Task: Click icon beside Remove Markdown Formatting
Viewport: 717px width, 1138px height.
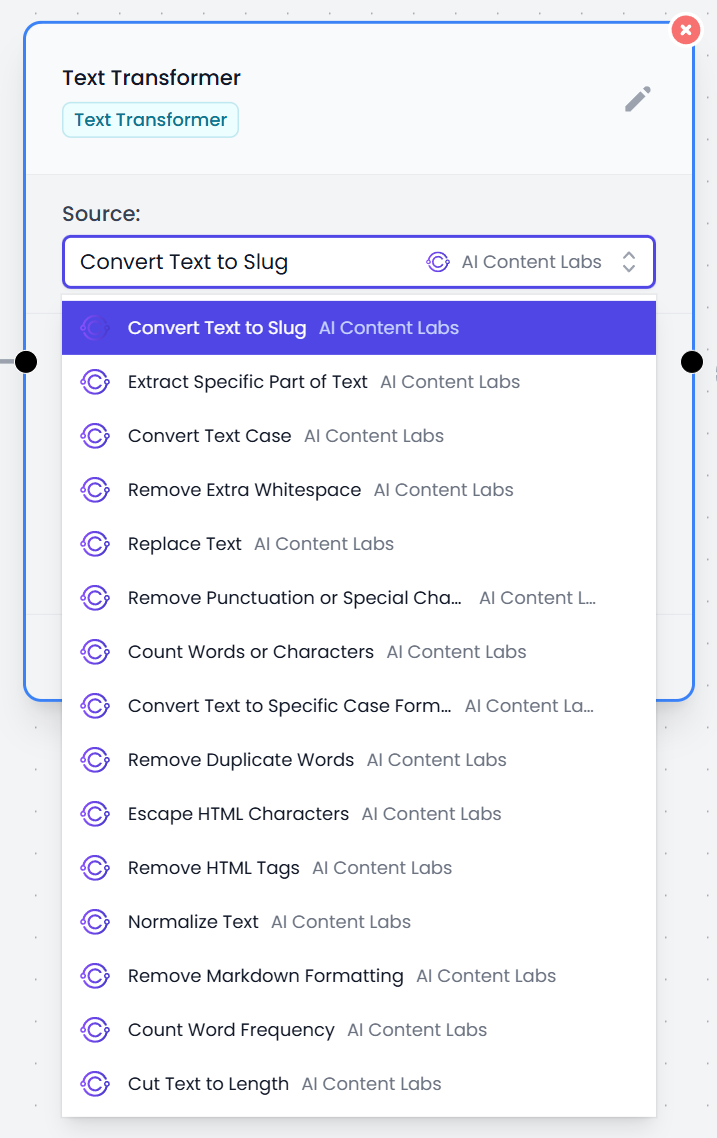Action: (95, 976)
